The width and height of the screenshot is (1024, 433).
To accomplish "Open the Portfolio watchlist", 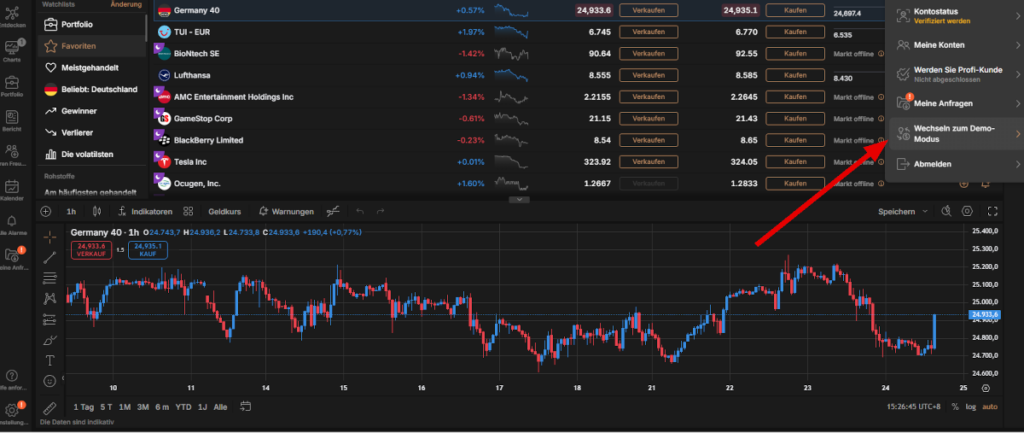I will click(x=91, y=25).
